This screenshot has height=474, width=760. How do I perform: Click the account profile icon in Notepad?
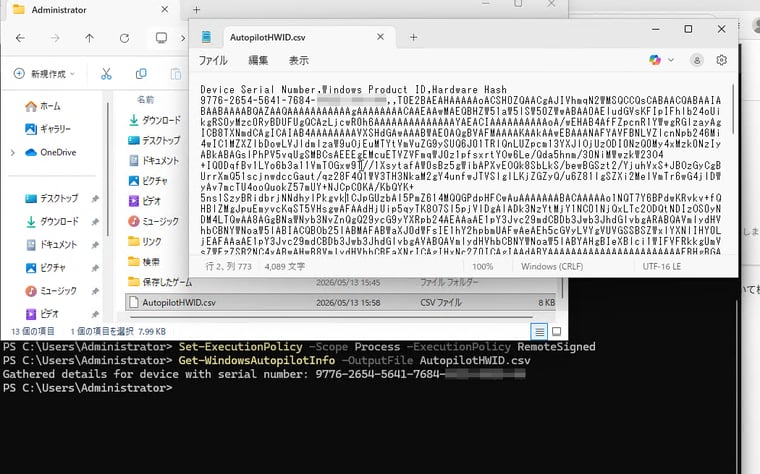(697, 60)
